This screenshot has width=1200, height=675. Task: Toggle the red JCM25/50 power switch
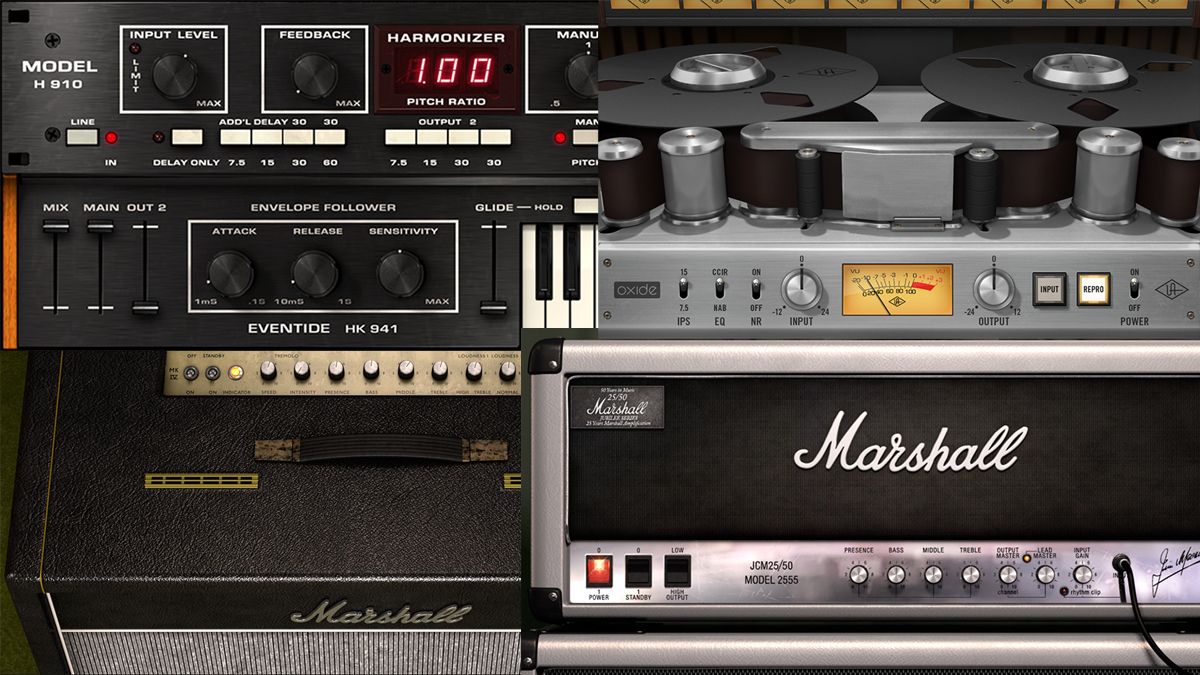599,571
